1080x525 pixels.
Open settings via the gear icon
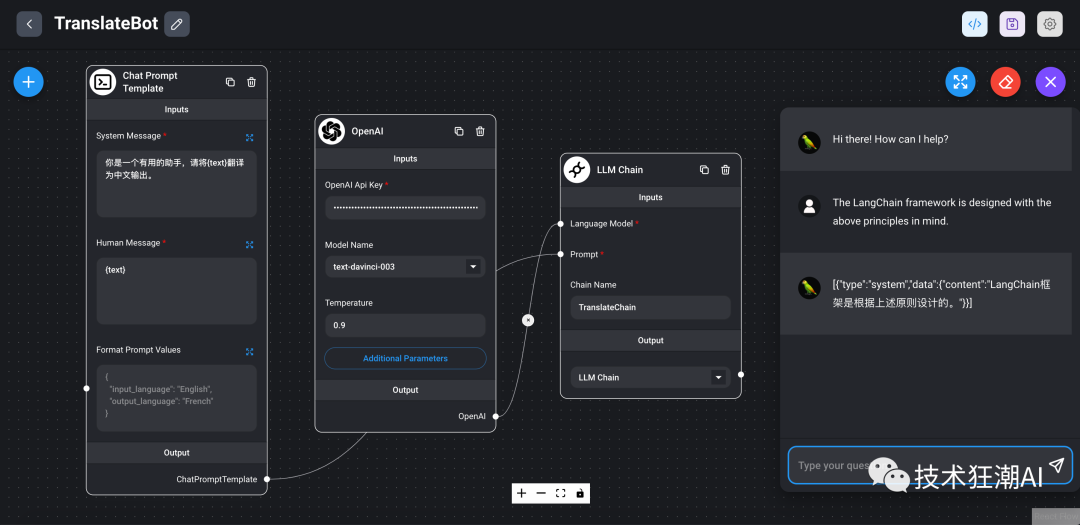[x=1050, y=24]
